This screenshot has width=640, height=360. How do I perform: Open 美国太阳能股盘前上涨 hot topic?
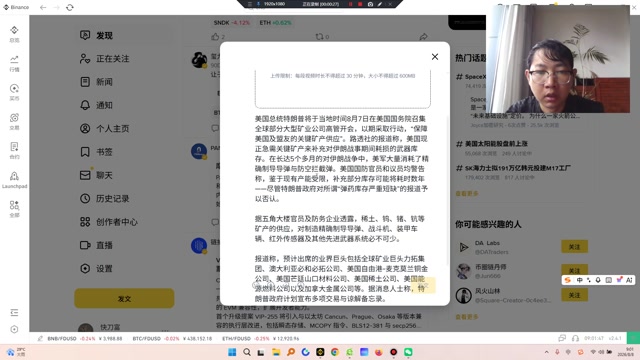(496, 144)
